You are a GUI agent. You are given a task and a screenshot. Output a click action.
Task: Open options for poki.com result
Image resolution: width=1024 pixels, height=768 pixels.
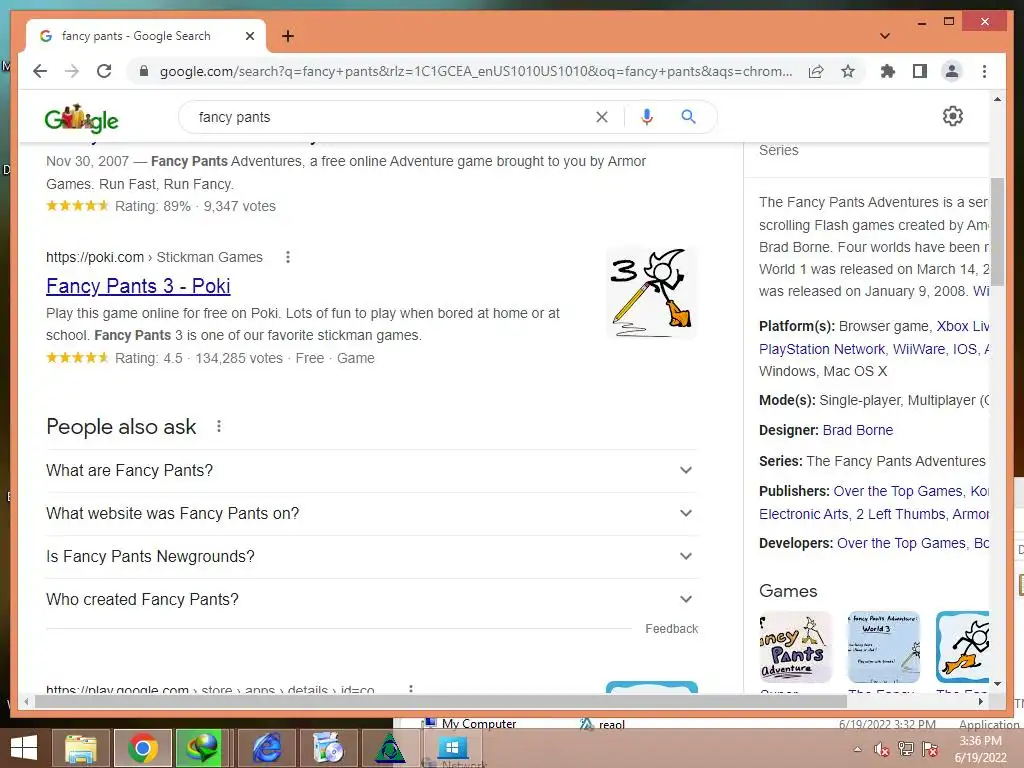[287, 257]
